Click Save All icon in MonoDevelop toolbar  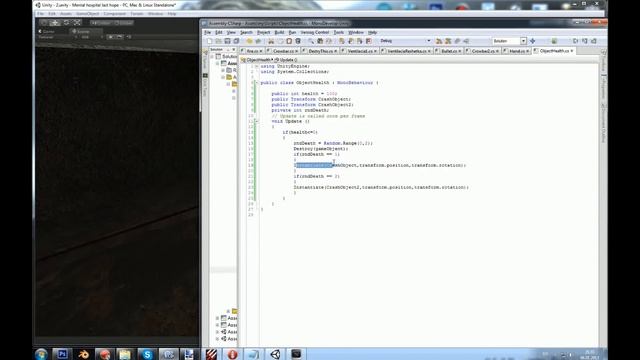[x=236, y=41]
